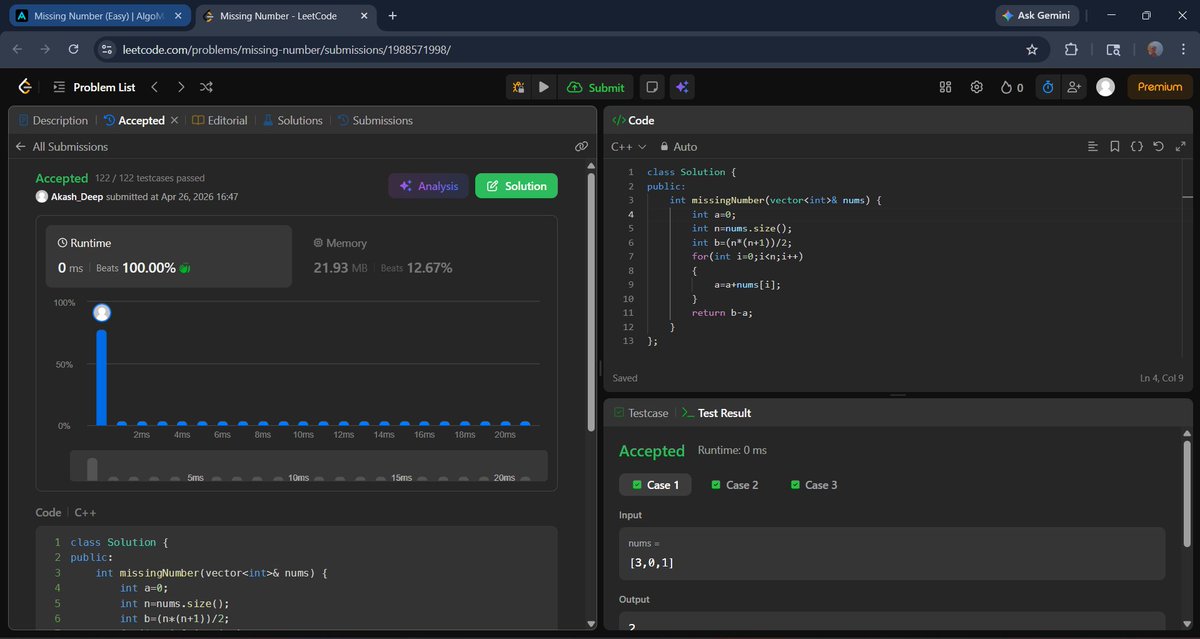
Task: Open the browser profile avatar in toolbar
Action: [x=1155, y=49]
